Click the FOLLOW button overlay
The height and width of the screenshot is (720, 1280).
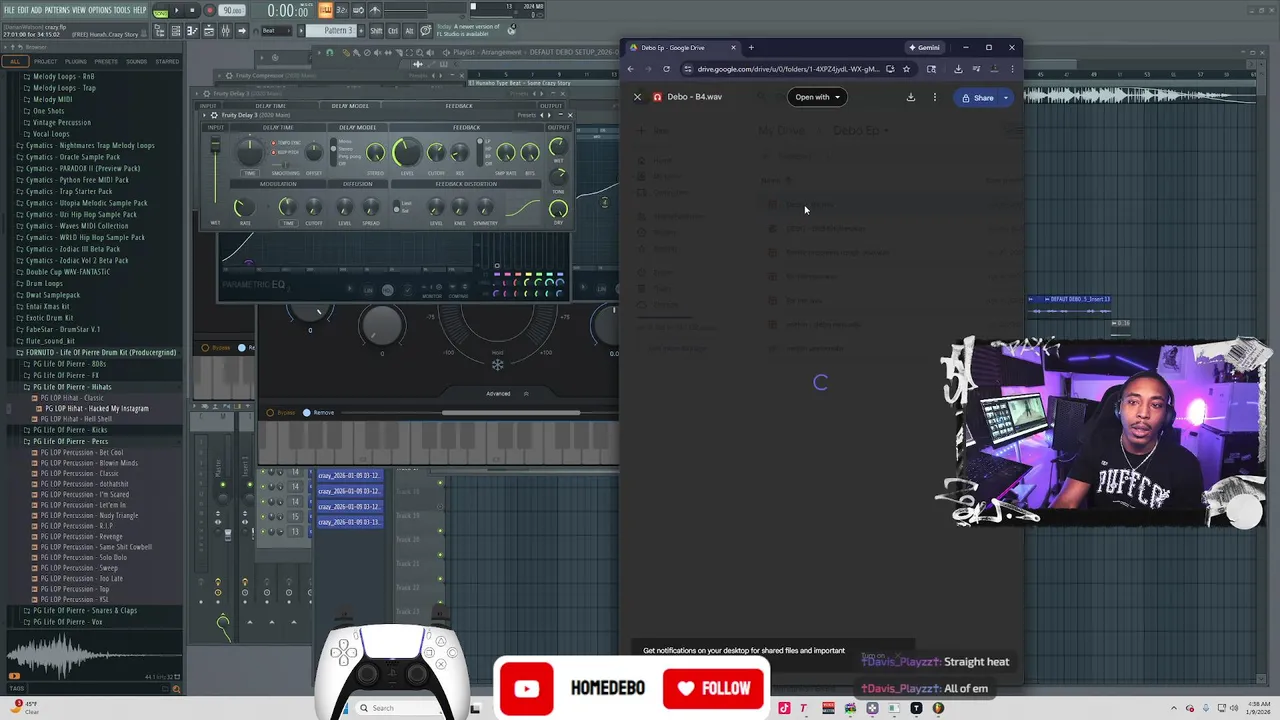point(714,688)
